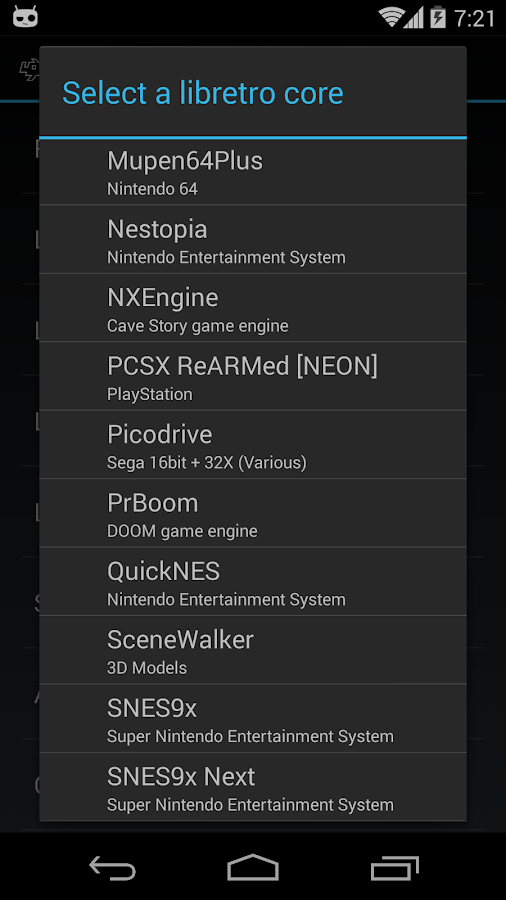
Task: Select the Picodrive Sega core
Action: click(252, 444)
